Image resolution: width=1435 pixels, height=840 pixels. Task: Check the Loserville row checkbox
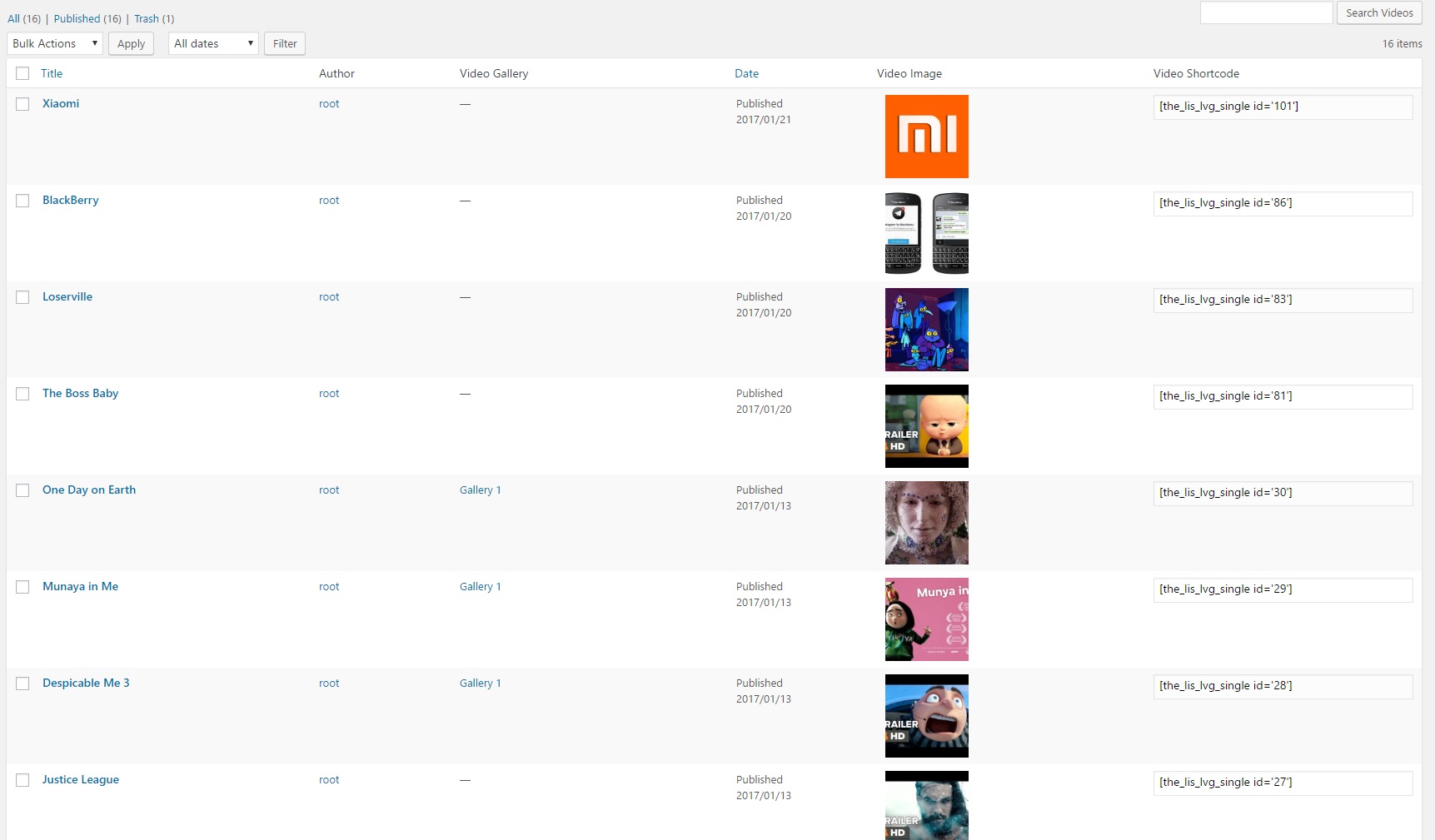tap(22, 297)
